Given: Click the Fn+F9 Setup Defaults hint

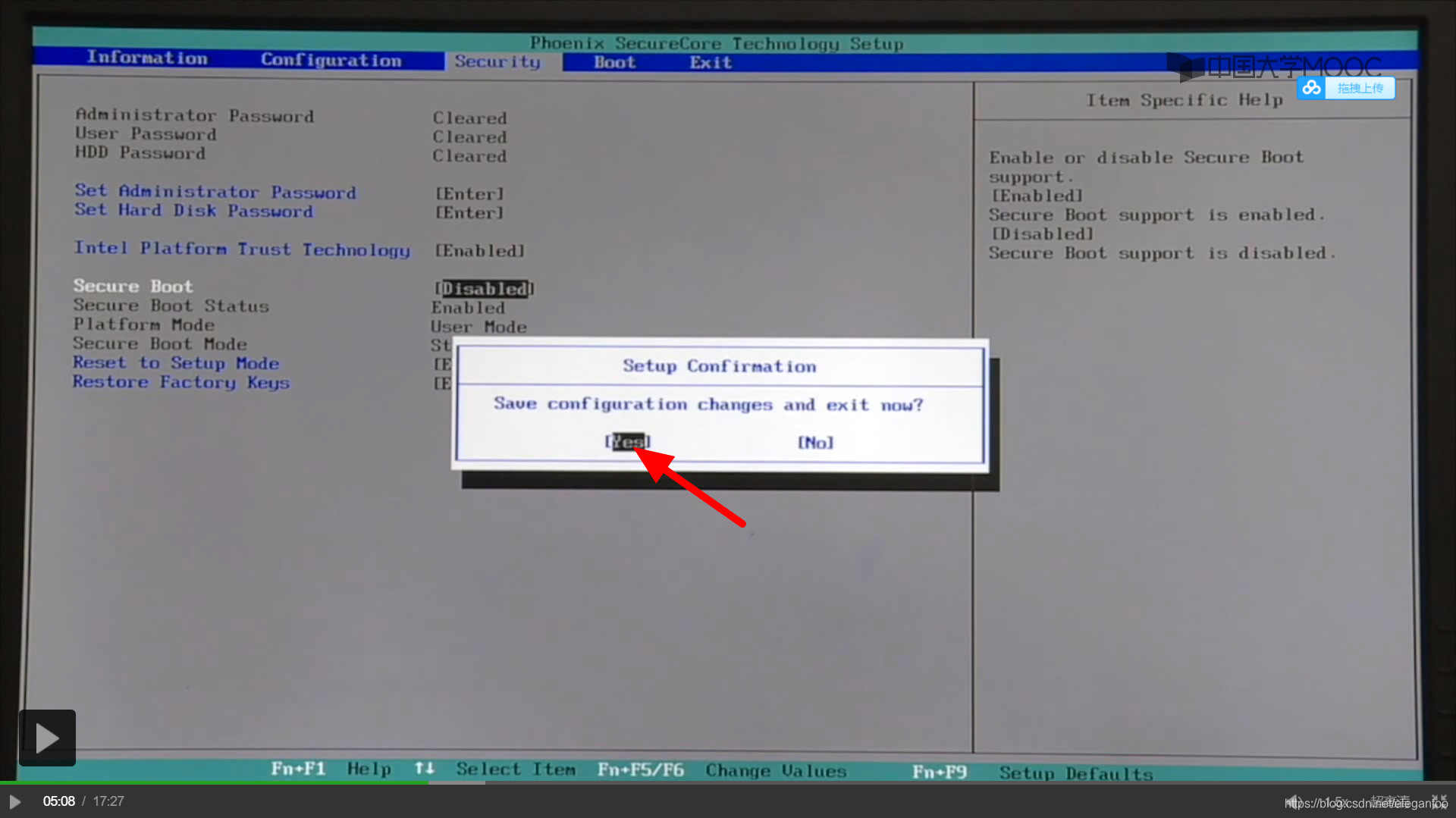Looking at the screenshot, I should (1033, 773).
